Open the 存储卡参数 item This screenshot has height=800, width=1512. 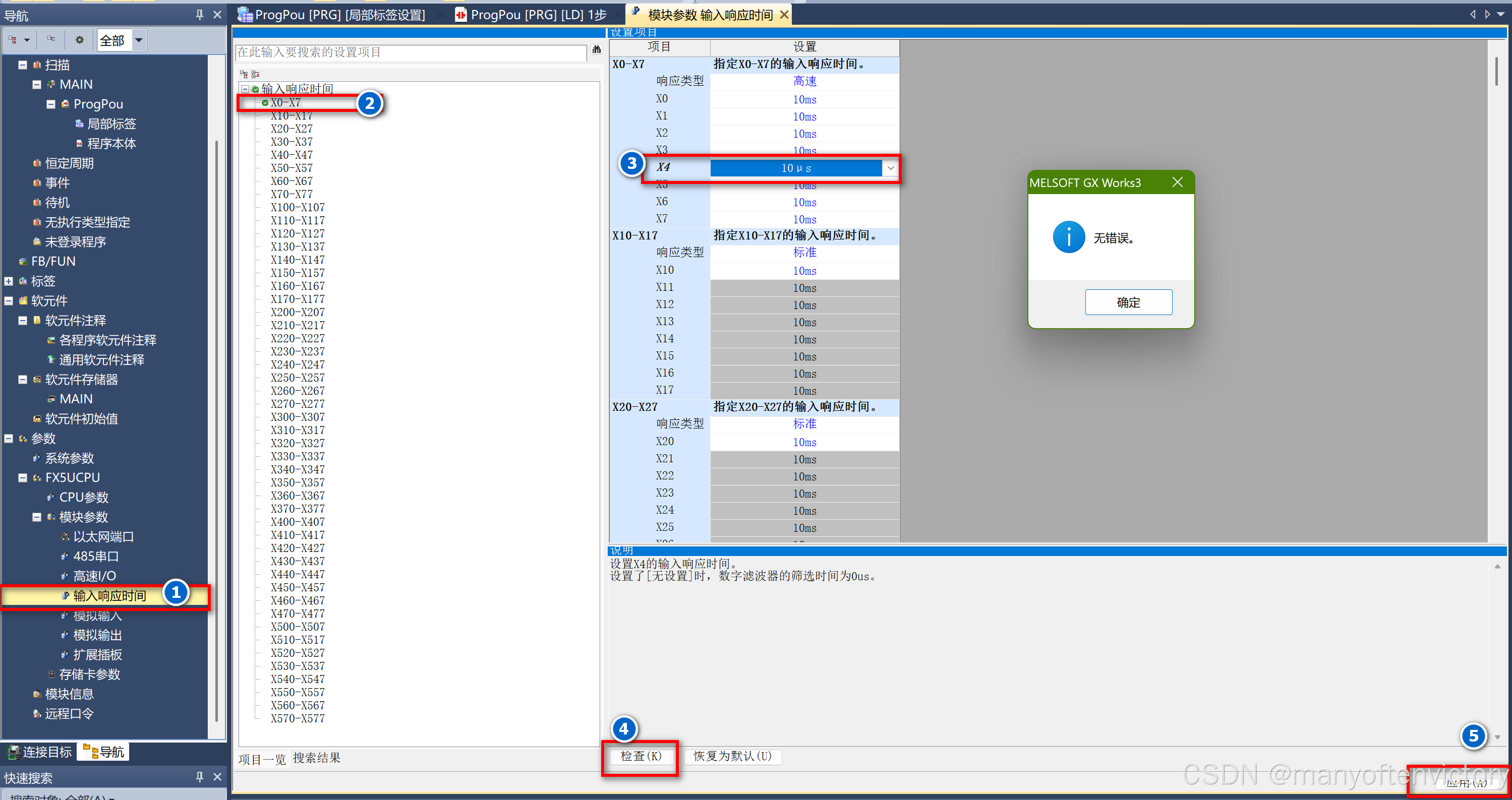tap(89, 674)
